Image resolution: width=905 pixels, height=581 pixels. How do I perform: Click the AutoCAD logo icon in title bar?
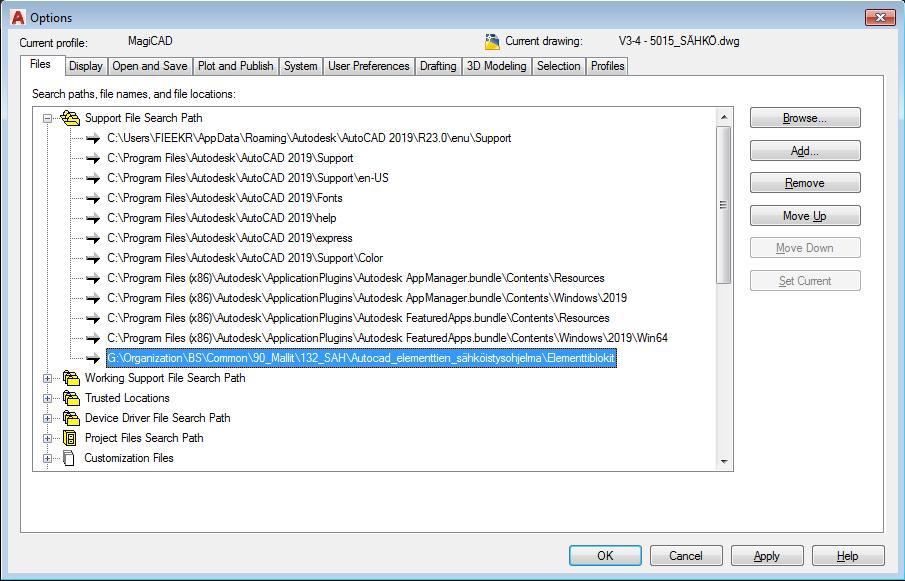point(18,17)
